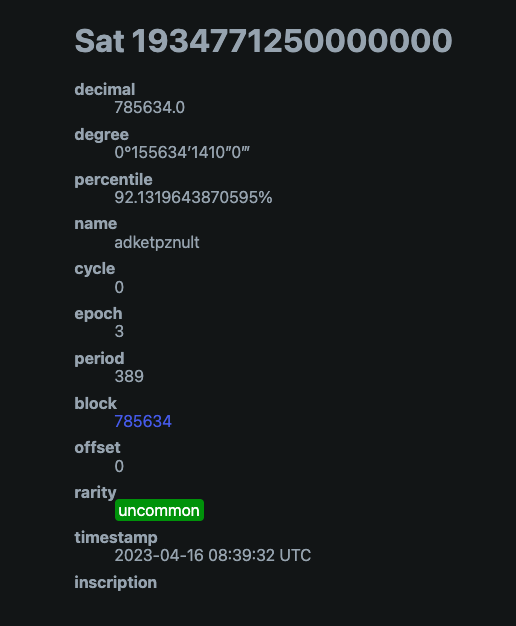
Task: Click the degree value 0°155634′1410″0‴
Action: [x=182, y=153]
